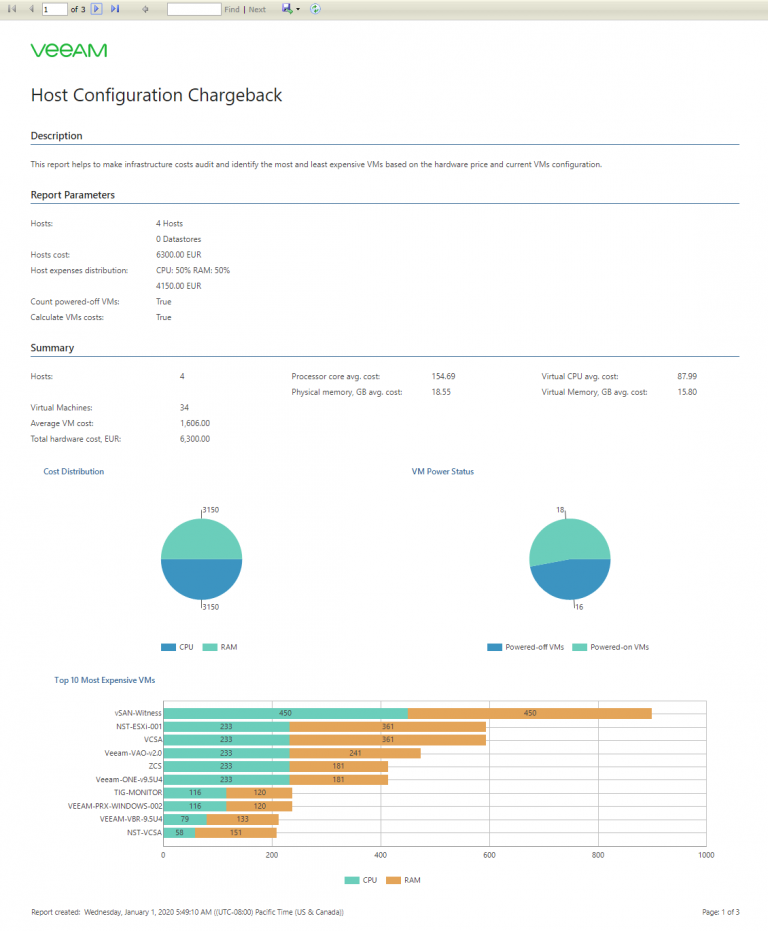Refresh the report with circular arrows icon
The width and height of the screenshot is (768, 931).
click(315, 9)
